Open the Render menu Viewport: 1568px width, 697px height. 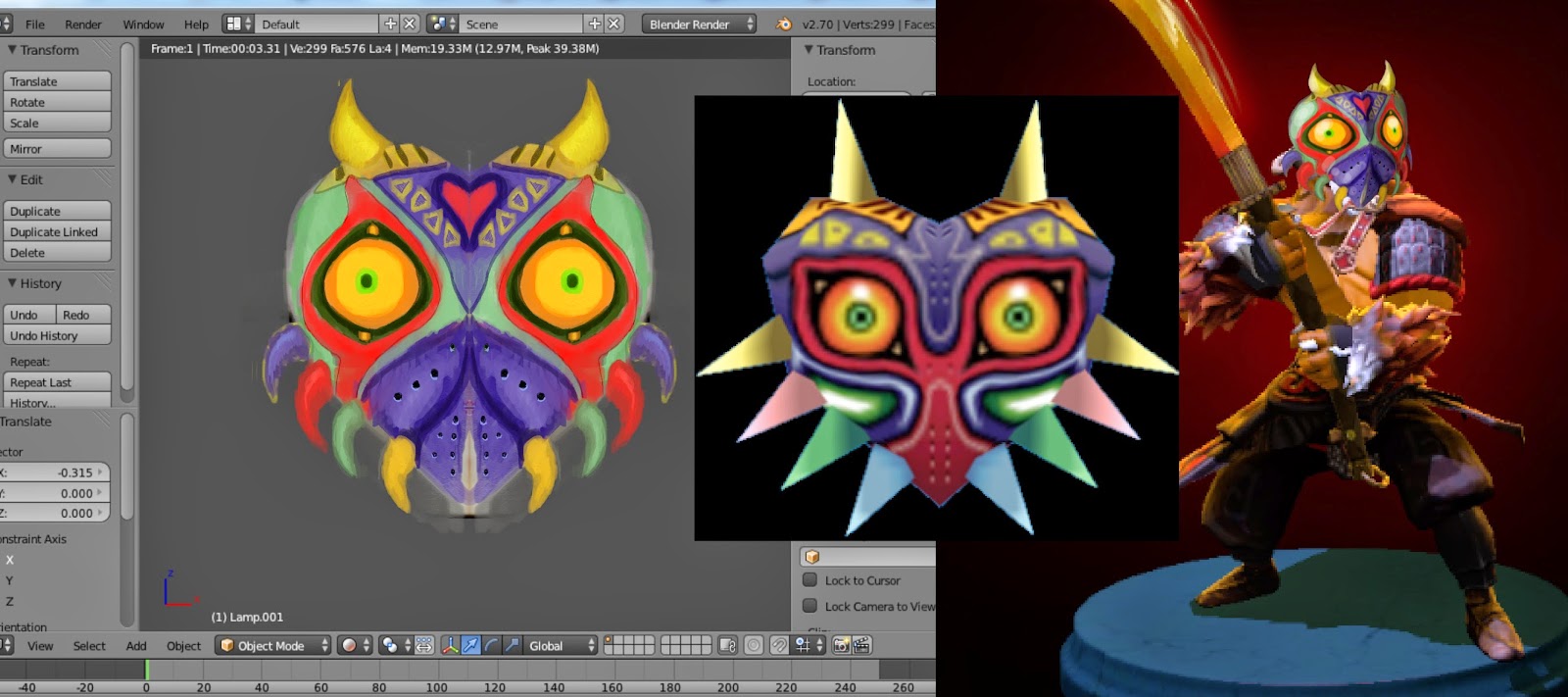tap(83, 24)
